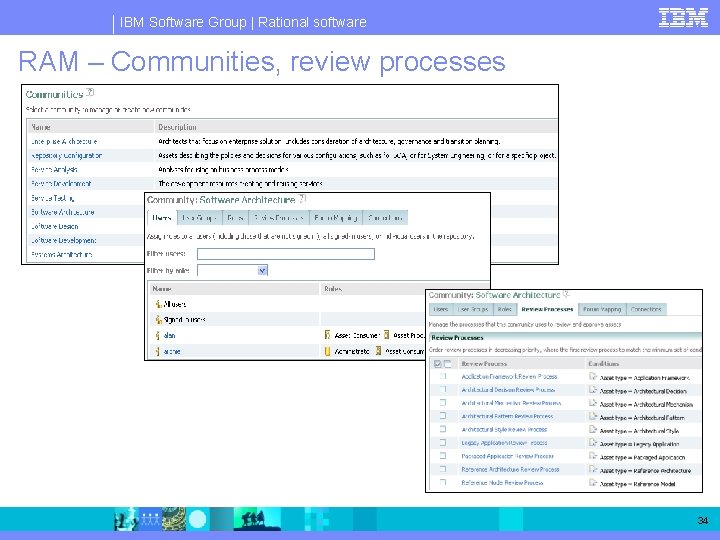Click condition icon for Reference Architecture asset type
Screen dimensions: 720x540
pyautogui.click(x=593, y=469)
